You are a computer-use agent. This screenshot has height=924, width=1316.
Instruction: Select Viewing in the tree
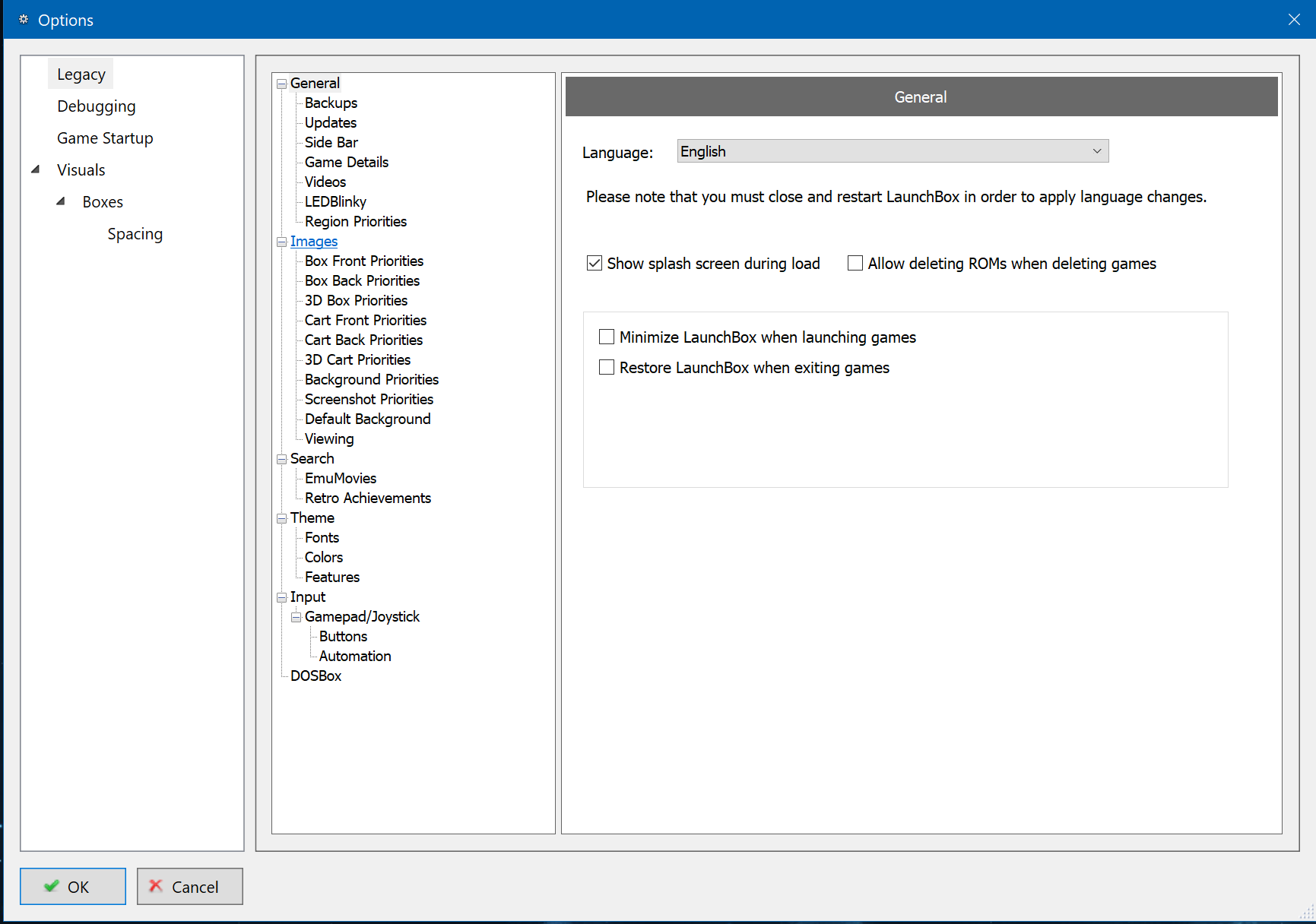pyautogui.click(x=329, y=439)
